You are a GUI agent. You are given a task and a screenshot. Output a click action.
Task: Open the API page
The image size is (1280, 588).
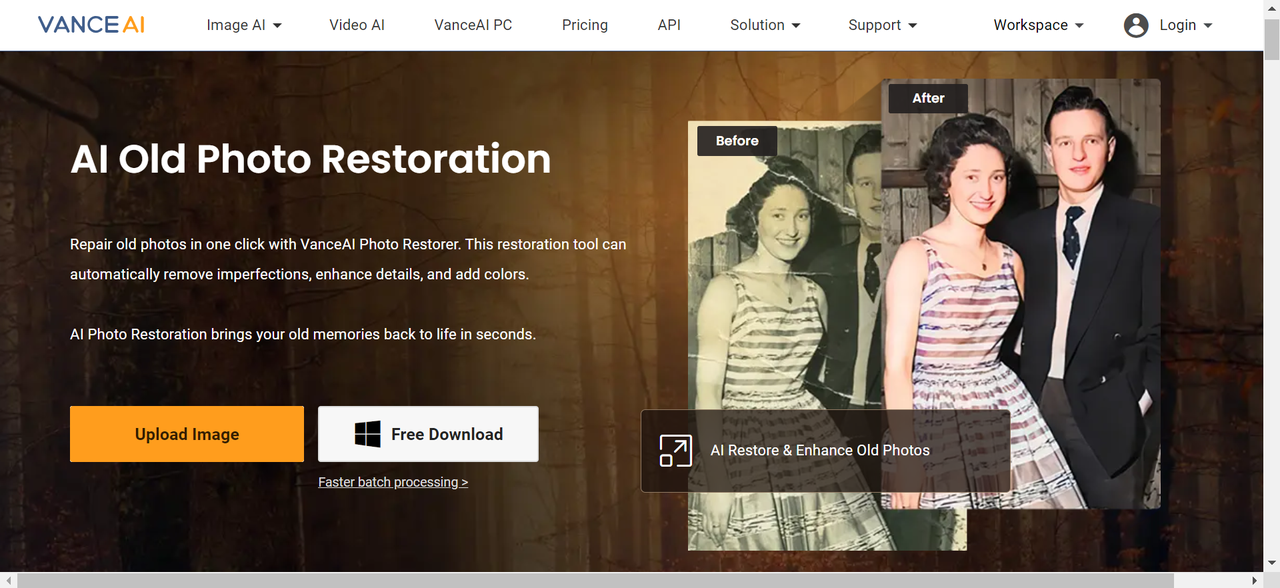tap(669, 25)
